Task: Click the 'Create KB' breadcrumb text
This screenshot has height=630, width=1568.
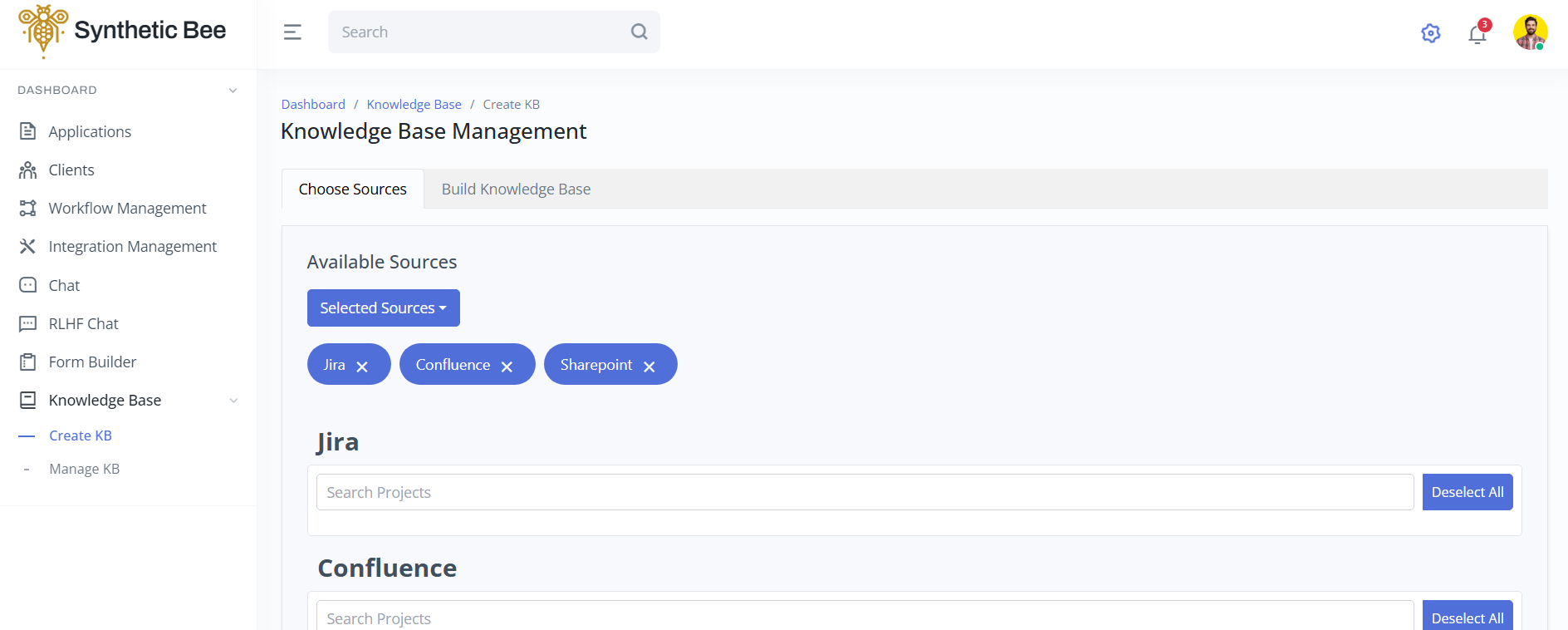Action: click(x=512, y=104)
